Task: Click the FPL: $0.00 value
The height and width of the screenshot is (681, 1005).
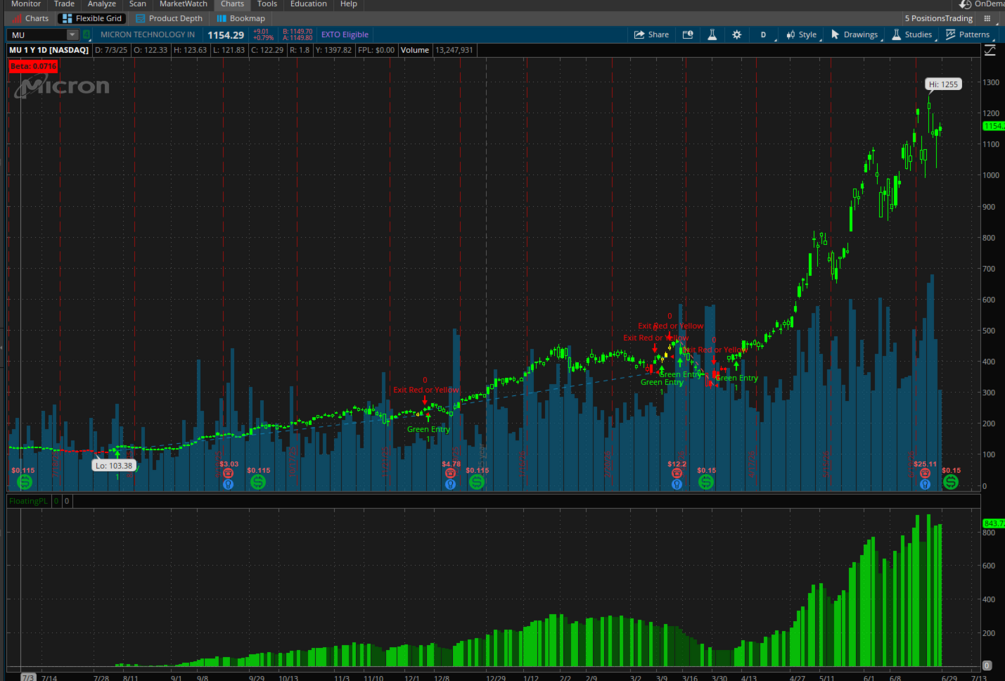Action: point(376,50)
